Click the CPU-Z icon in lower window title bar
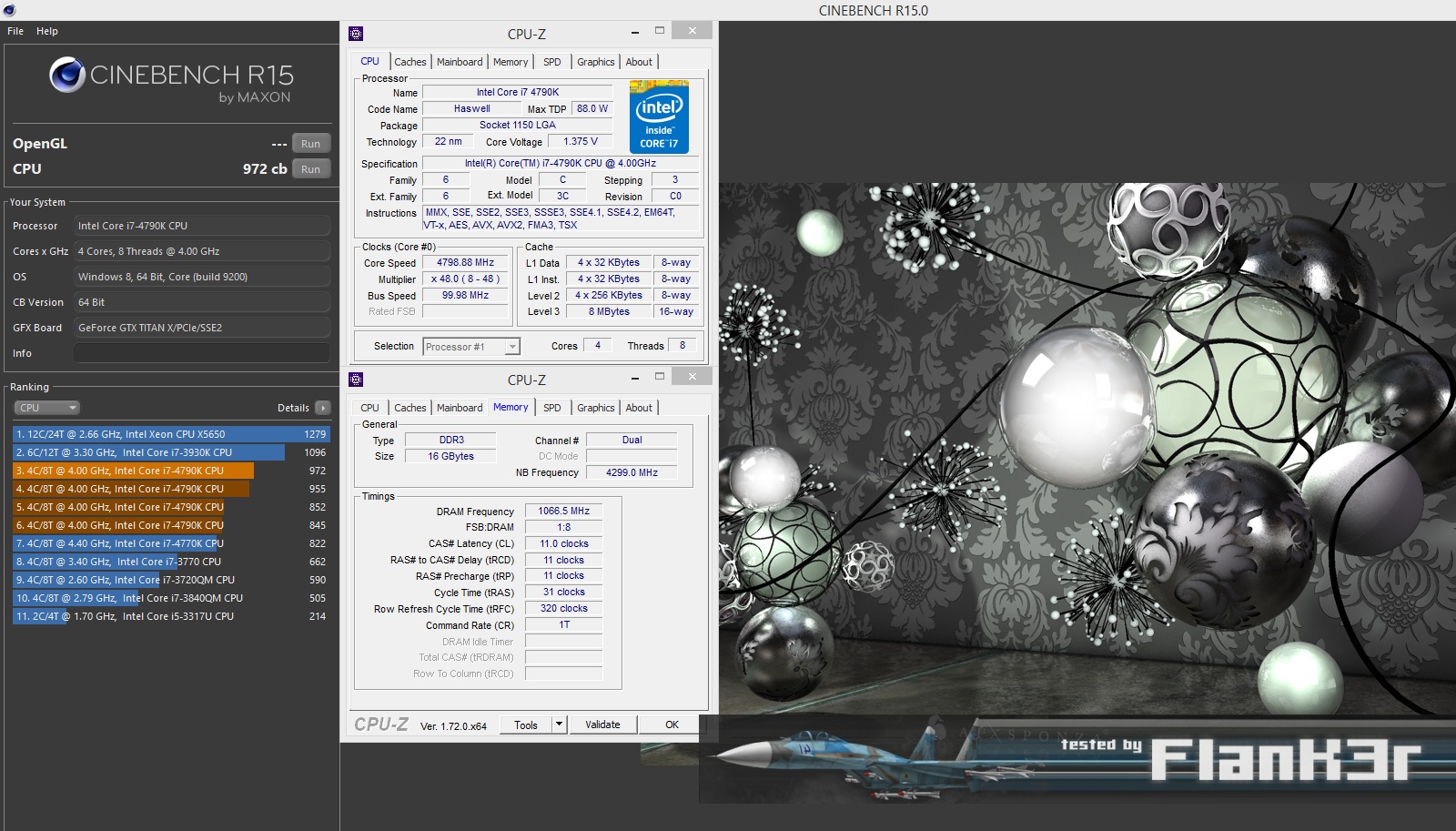Image resolution: width=1456 pixels, height=831 pixels. [356, 380]
